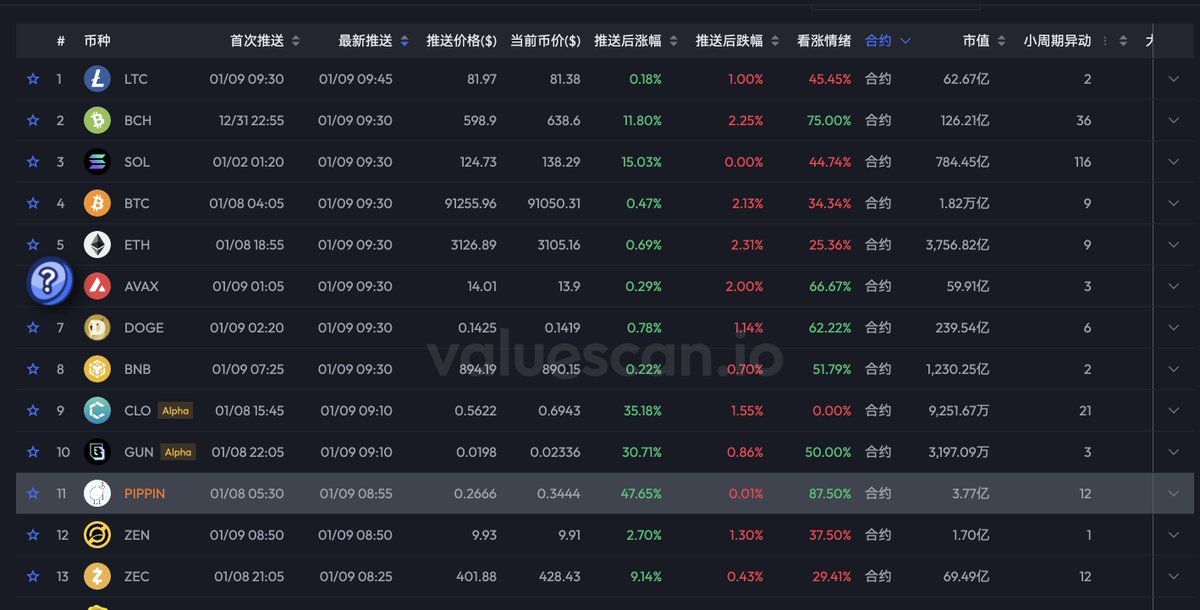Favorite ZEC with its star
Image resolution: width=1200 pixels, height=610 pixels.
[x=33, y=577]
